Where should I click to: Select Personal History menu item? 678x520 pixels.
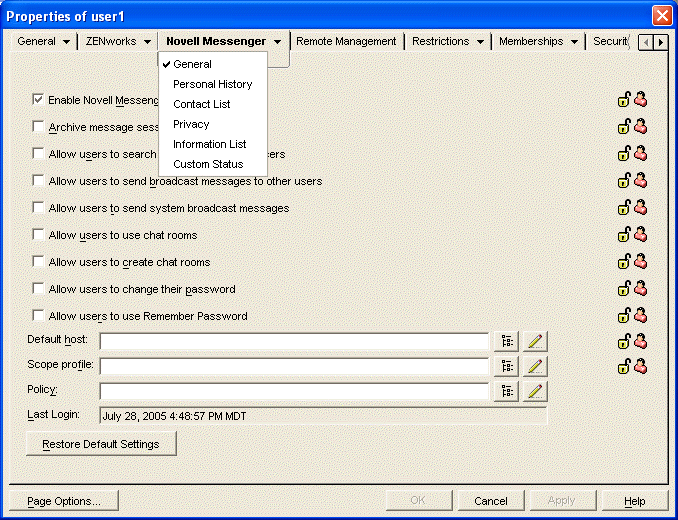coord(213,84)
